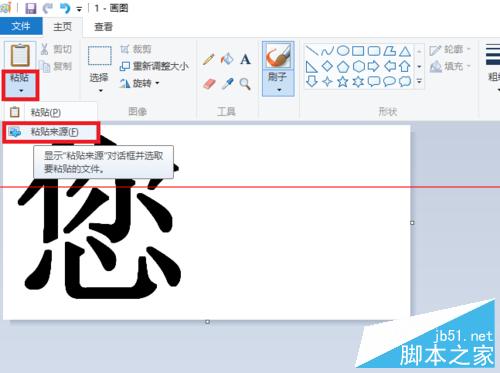Select the right triangle shape
Screen dimensions: 500x373
311,66
